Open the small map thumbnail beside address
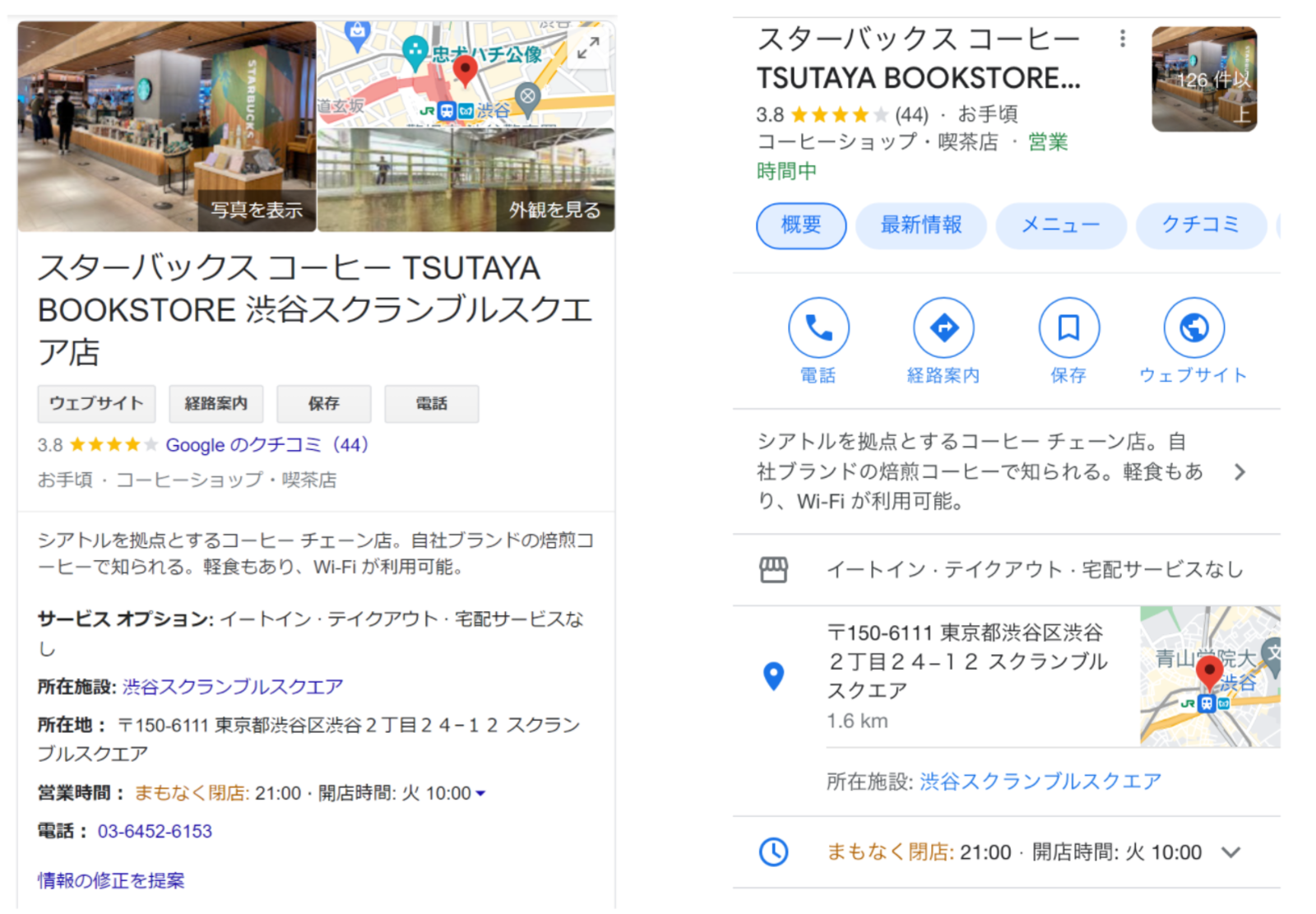This screenshot has height=914, width=1316. [x=1210, y=676]
